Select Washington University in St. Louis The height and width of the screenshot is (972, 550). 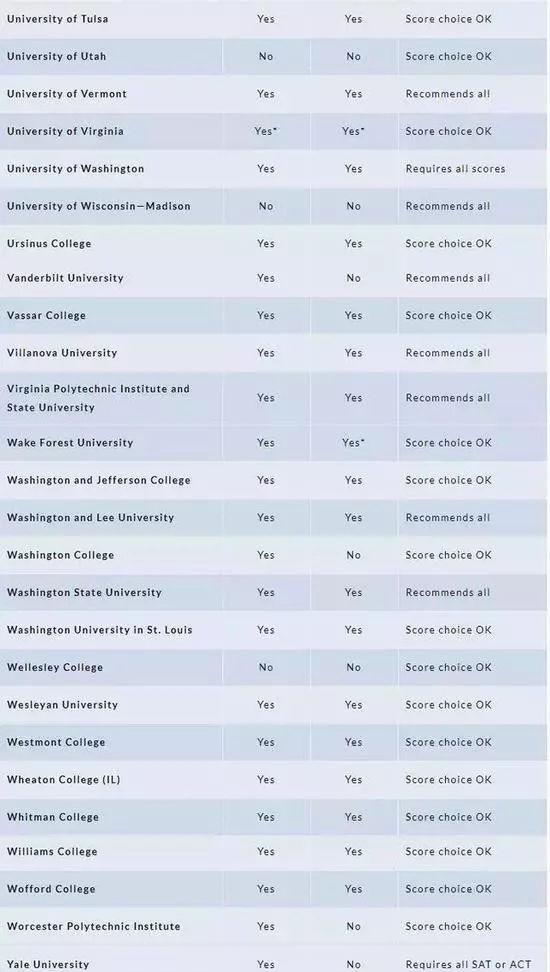[x=100, y=630]
